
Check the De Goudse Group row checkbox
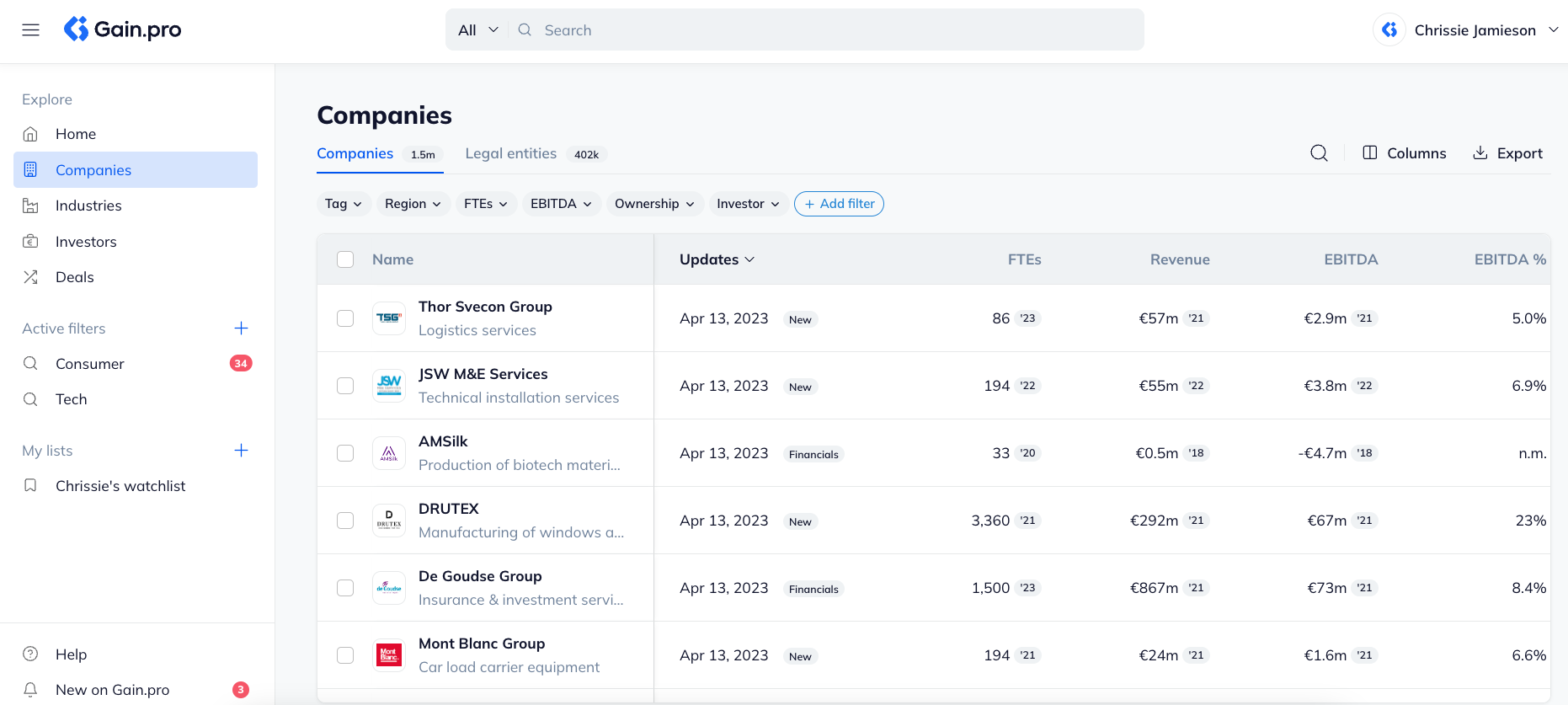[345, 588]
